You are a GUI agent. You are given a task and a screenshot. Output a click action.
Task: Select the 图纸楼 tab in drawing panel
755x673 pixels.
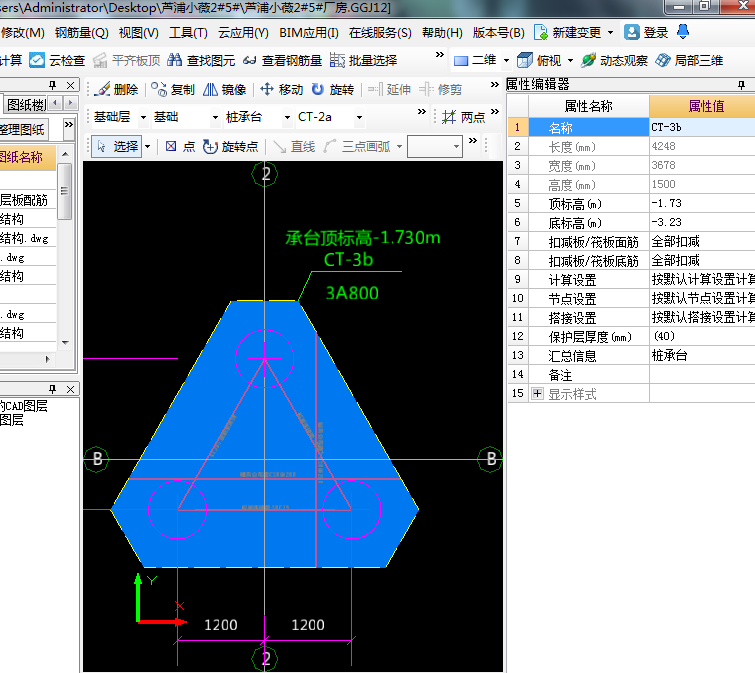point(26,104)
